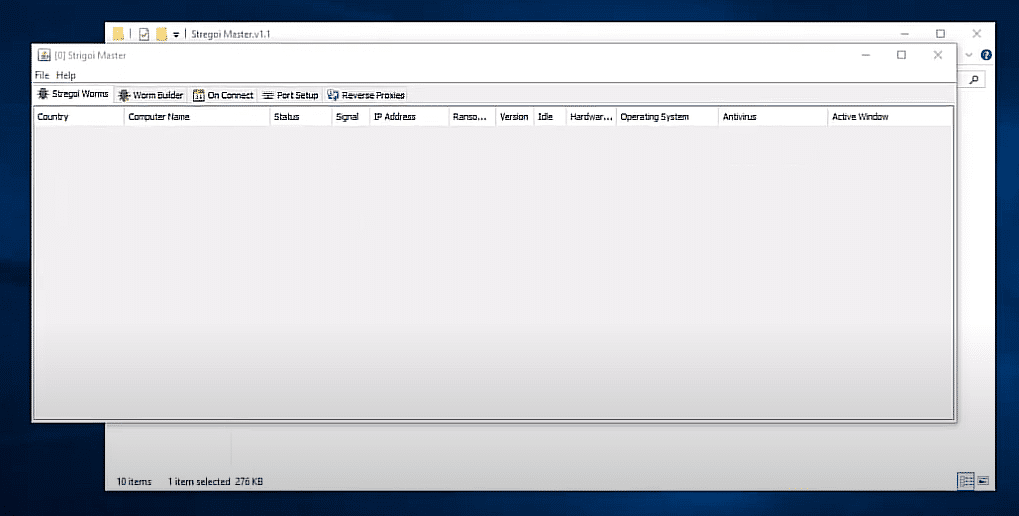Click the Antivirus column header
Image resolution: width=1019 pixels, height=516 pixels.
click(773, 117)
